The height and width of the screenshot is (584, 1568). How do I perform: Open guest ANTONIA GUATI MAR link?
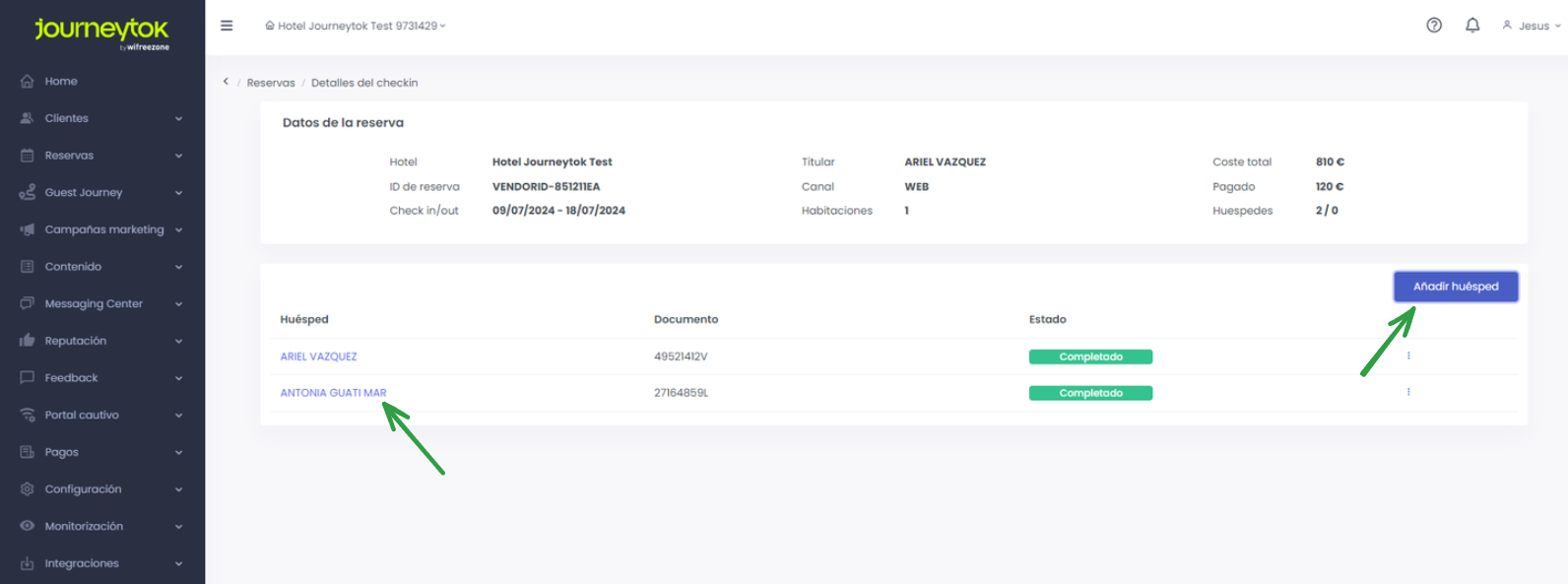[x=333, y=393]
